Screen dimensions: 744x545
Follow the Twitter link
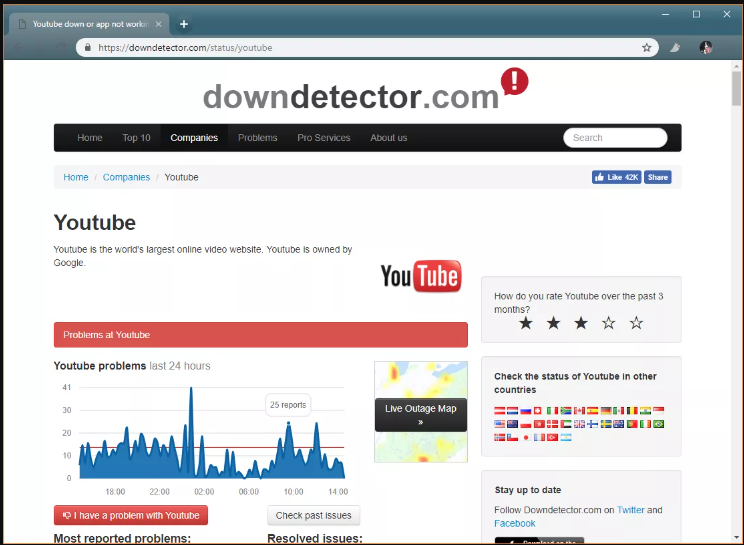click(631, 510)
